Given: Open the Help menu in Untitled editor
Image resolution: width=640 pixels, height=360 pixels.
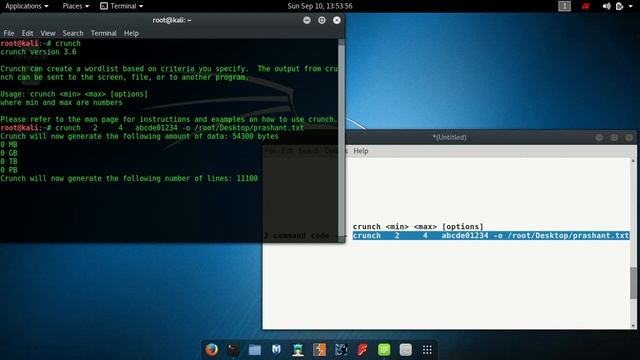Looking at the screenshot, I should [x=361, y=151].
